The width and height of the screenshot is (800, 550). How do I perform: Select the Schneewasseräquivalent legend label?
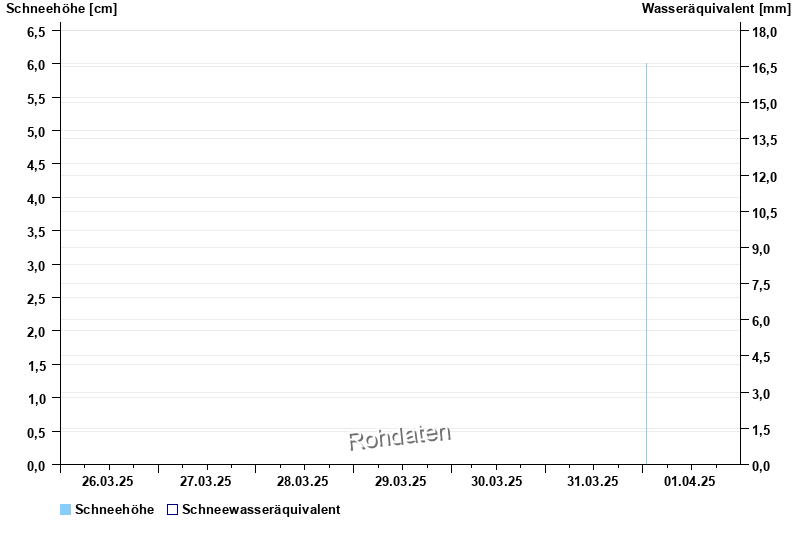click(x=261, y=510)
